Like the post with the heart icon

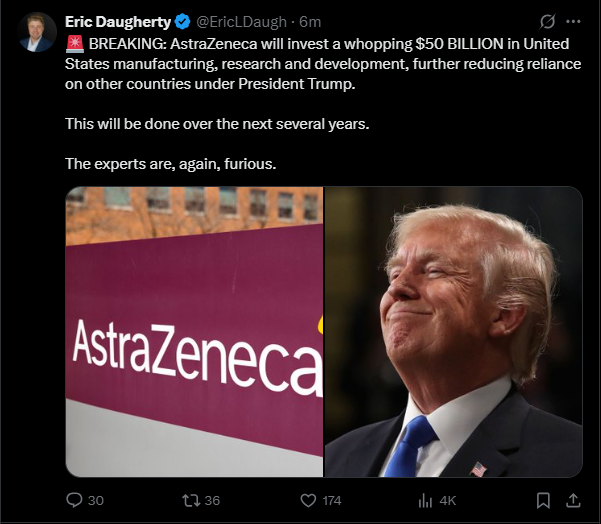coord(308,500)
